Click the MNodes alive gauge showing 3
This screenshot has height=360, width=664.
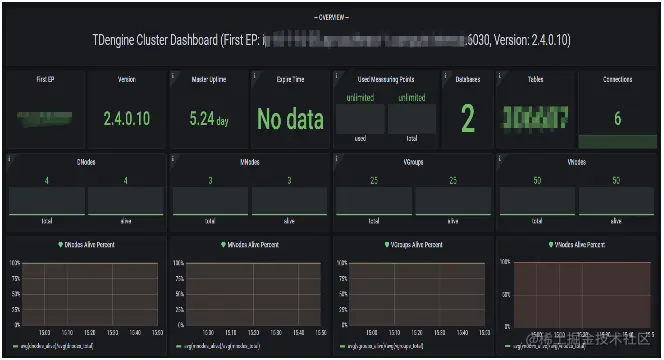[x=289, y=201]
